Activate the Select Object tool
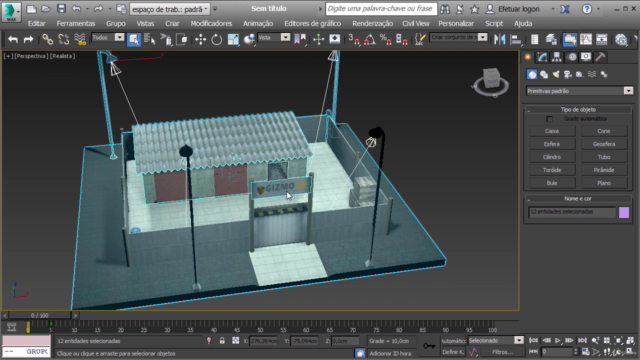 (x=134, y=39)
